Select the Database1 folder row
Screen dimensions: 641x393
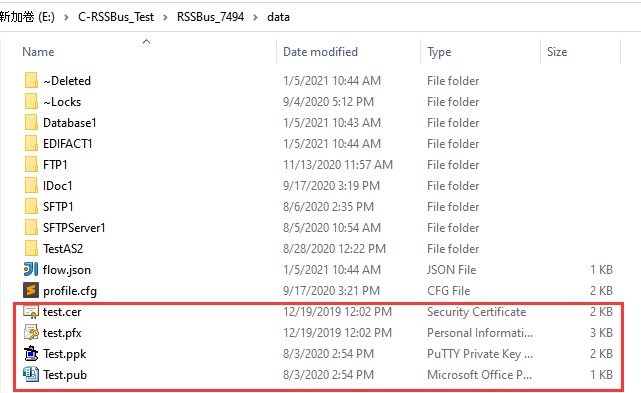321,123
